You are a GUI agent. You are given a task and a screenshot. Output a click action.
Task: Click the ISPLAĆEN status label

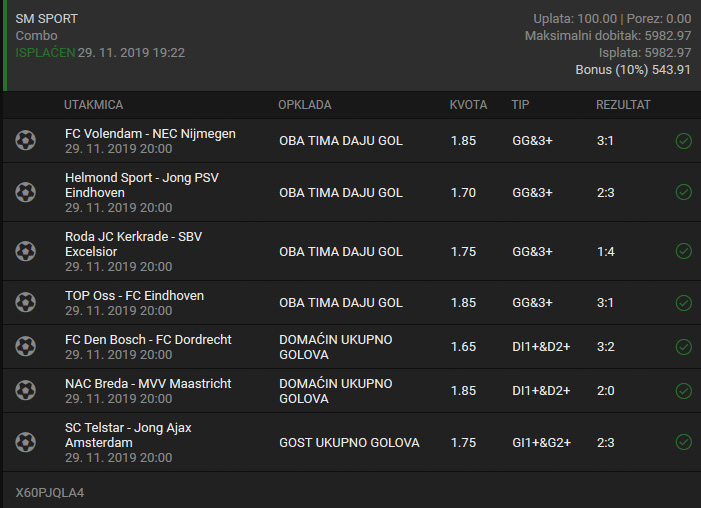coord(45,53)
